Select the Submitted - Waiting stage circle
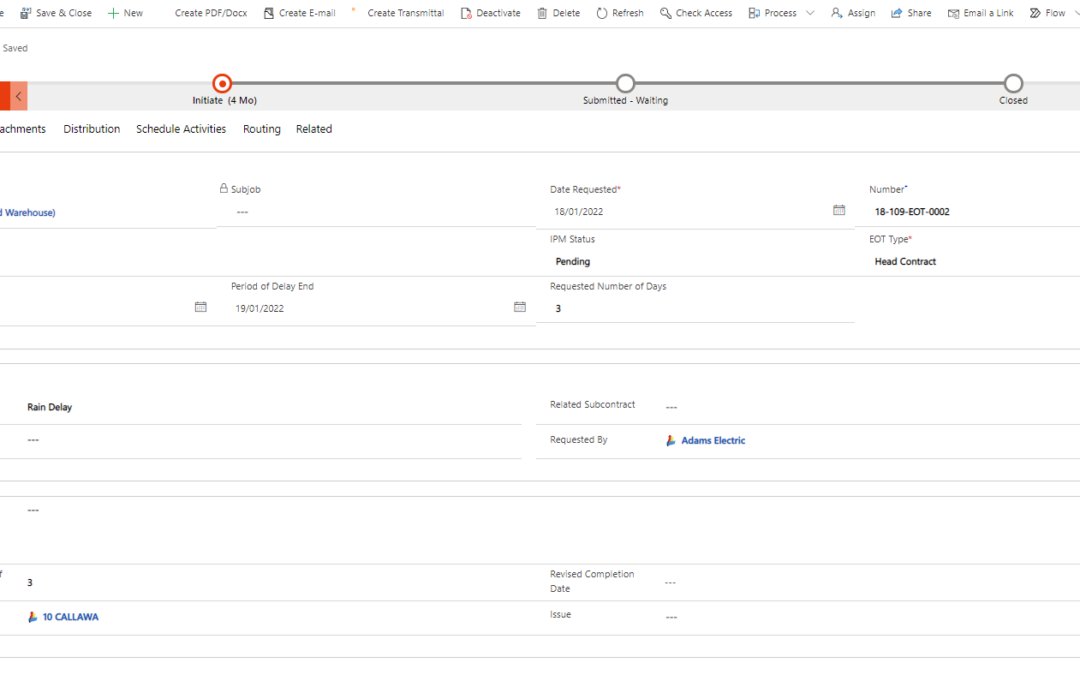 click(x=625, y=83)
